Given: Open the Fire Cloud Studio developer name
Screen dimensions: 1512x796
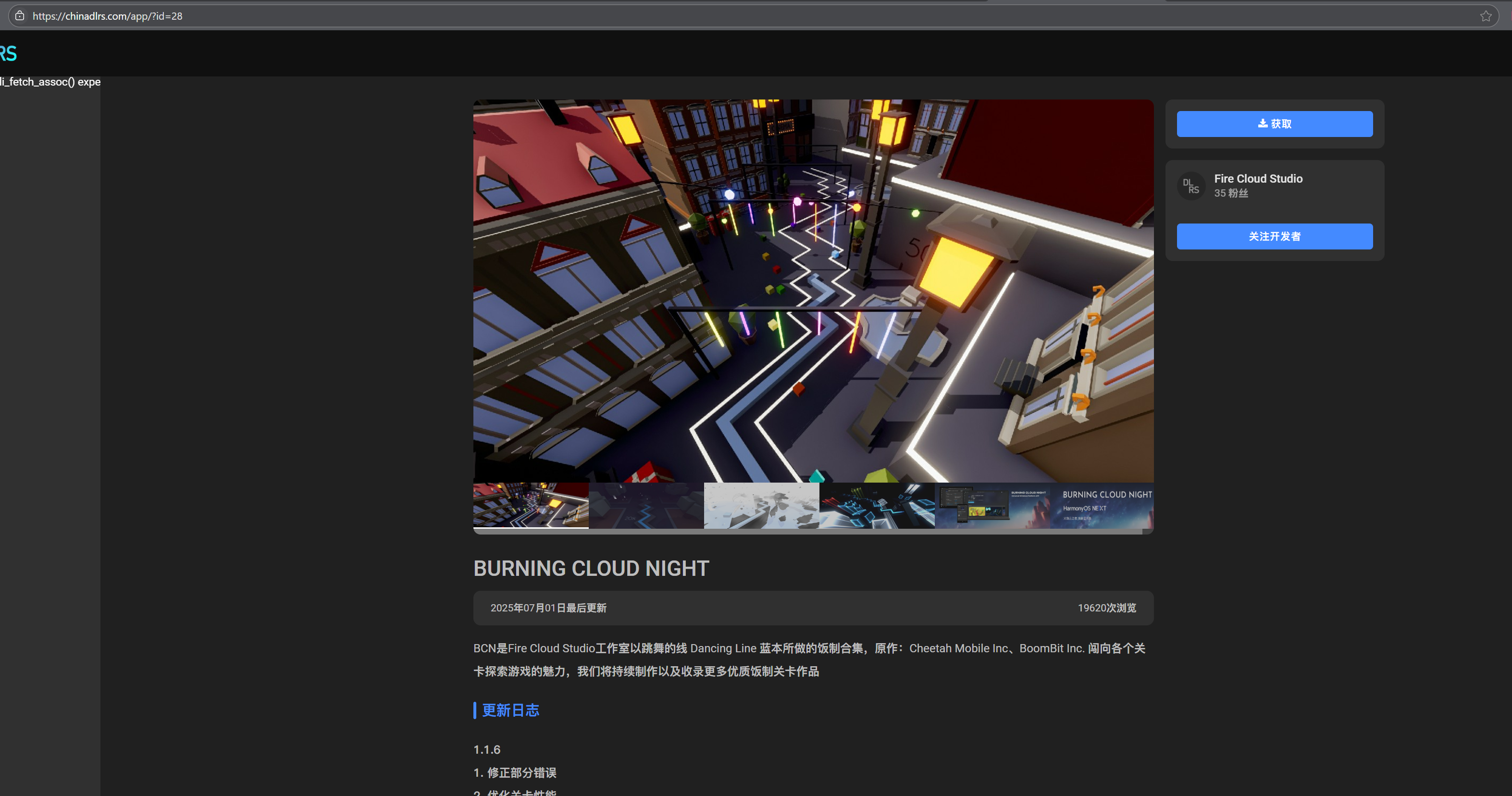Looking at the screenshot, I should (x=1258, y=178).
